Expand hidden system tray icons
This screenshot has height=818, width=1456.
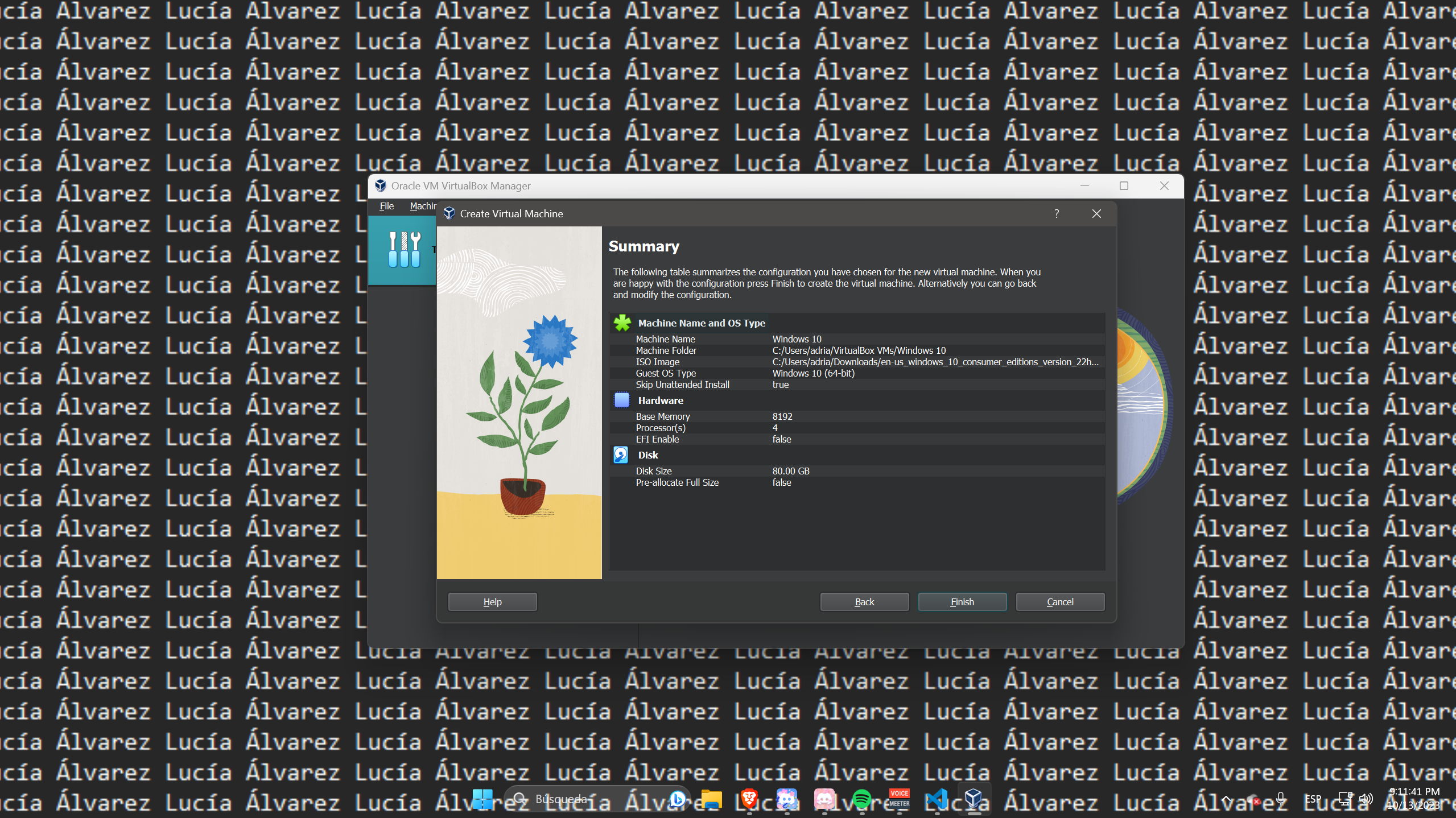[x=1226, y=799]
